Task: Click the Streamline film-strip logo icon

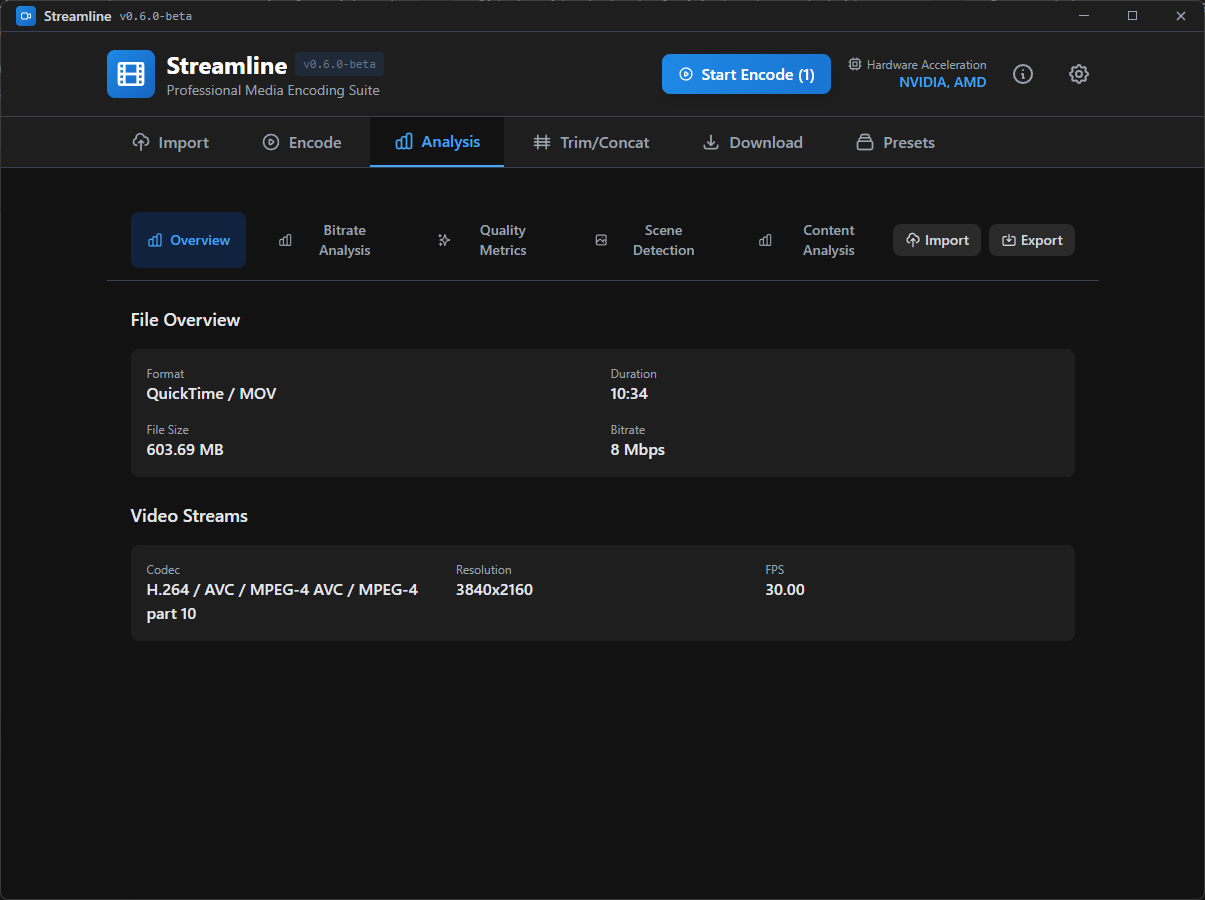Action: 130,74
